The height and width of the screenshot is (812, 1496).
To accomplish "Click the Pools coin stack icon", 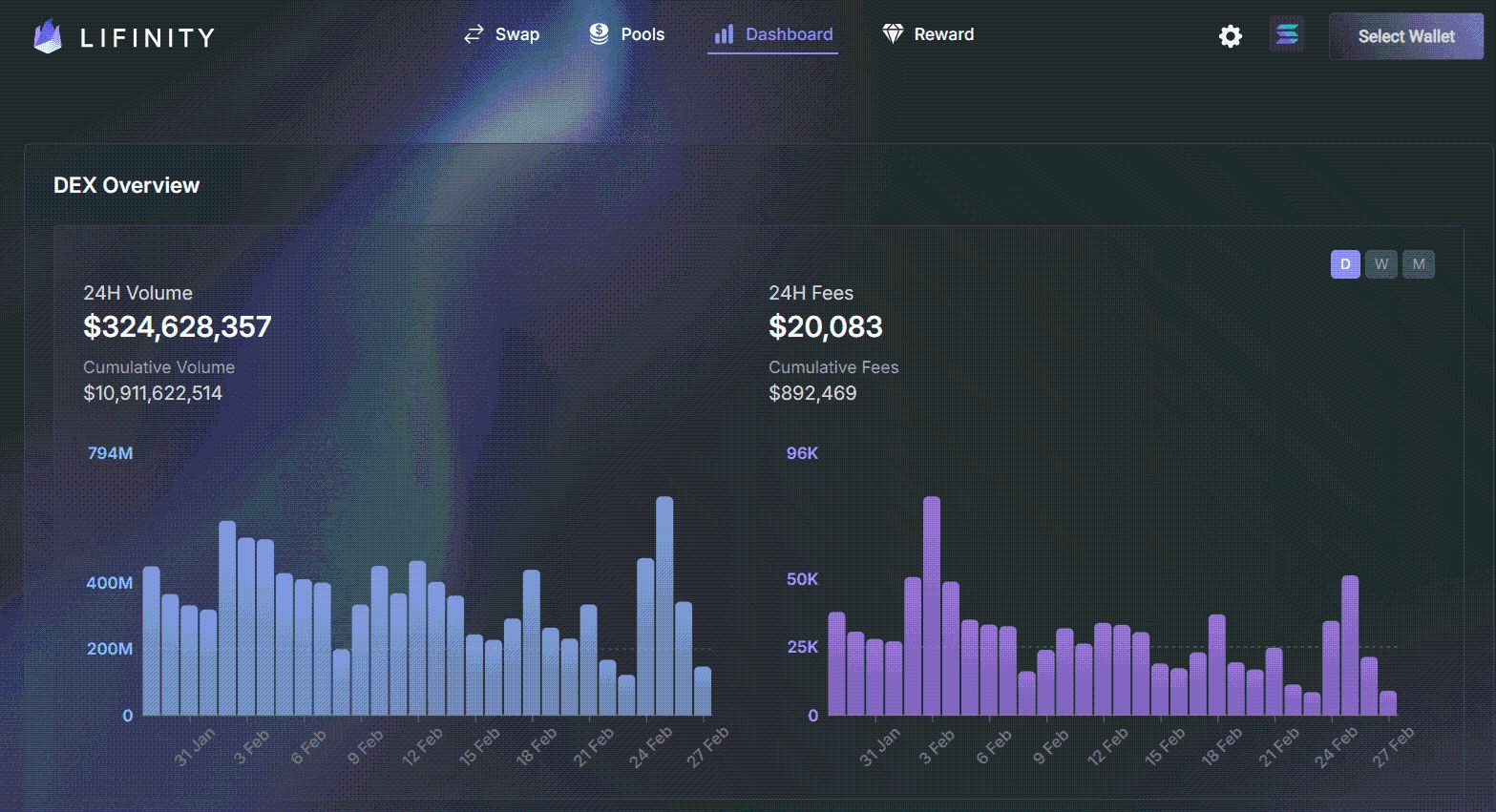I will click(x=599, y=32).
